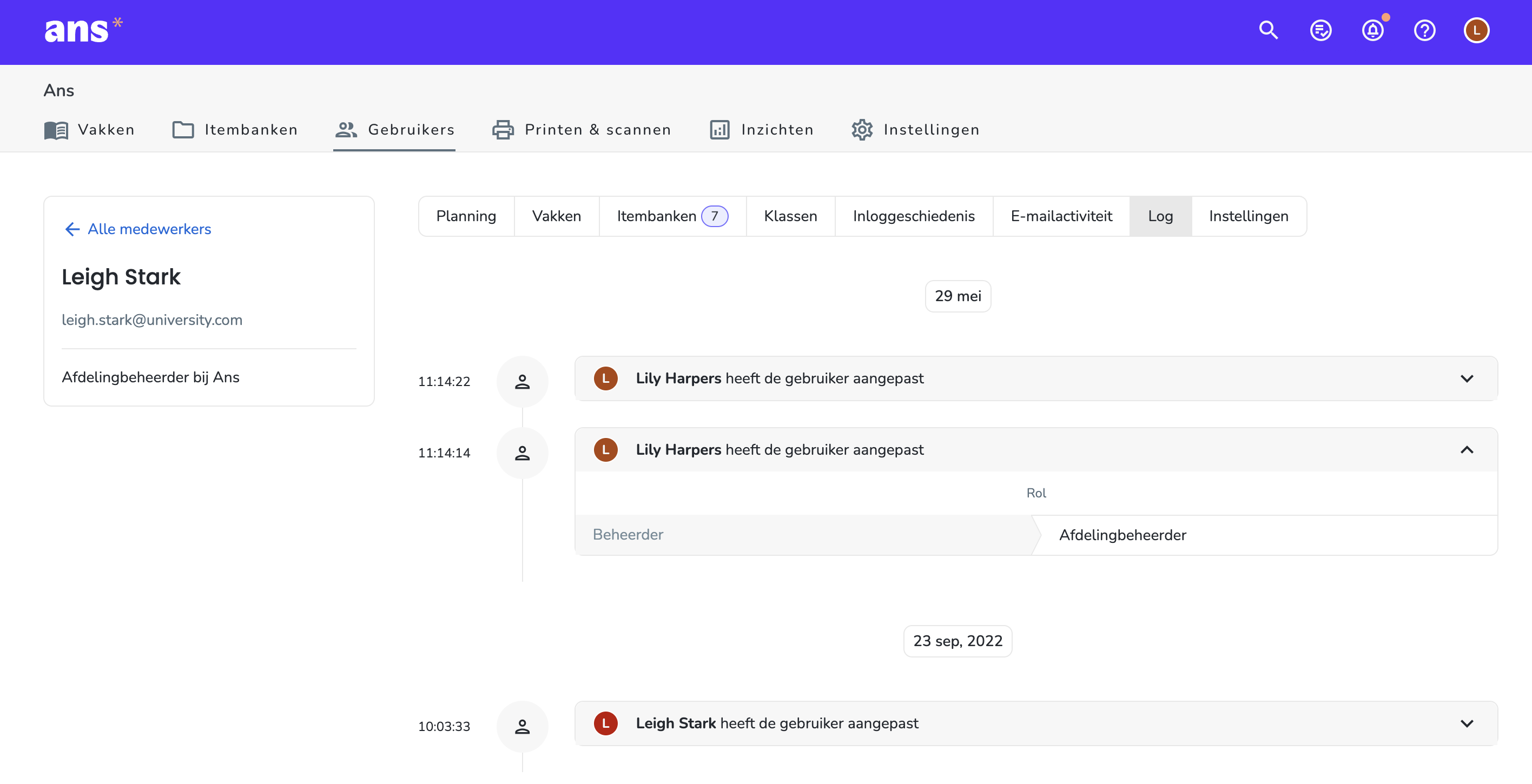Go to Instellingen in main navigation
The image size is (1532, 784).
[915, 130]
